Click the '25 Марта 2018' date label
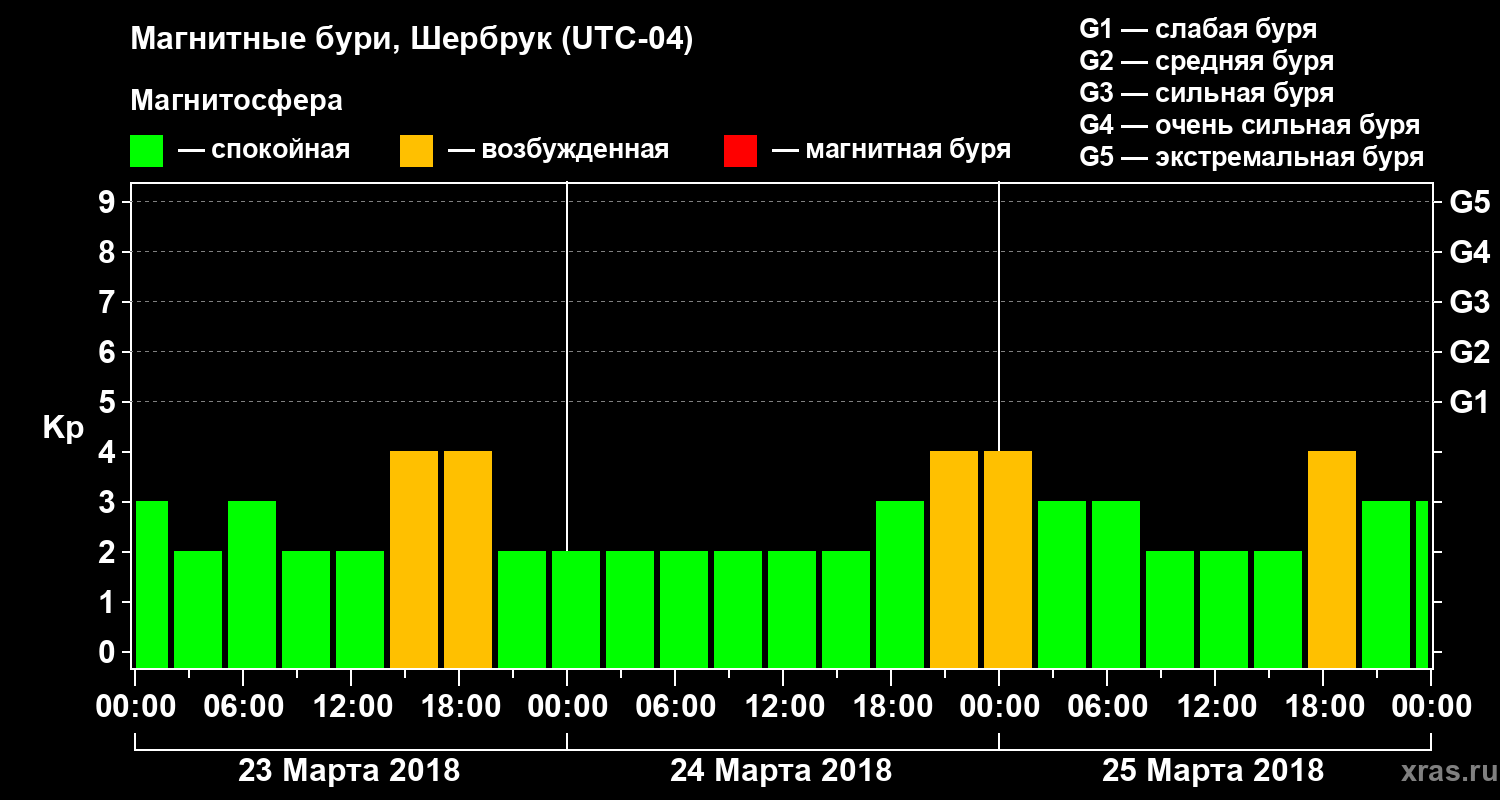The width and height of the screenshot is (1500, 800). pos(1213,771)
